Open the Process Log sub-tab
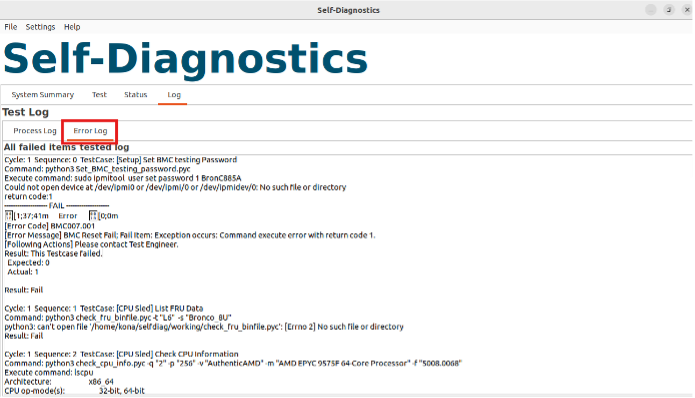 click(35, 131)
